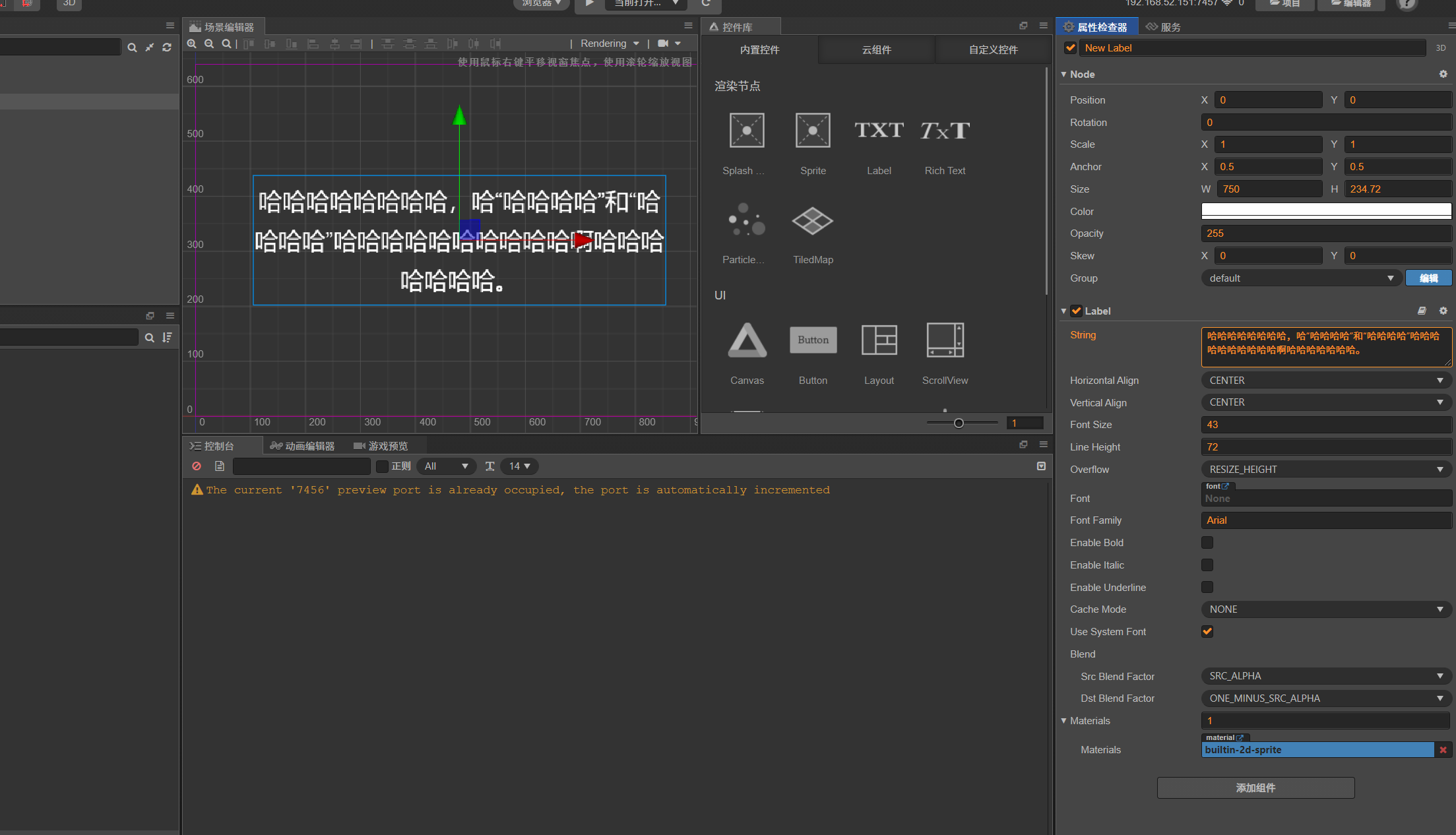This screenshot has width=1456, height=835.
Task: Click the zoom in scene icon
Action: (x=192, y=44)
